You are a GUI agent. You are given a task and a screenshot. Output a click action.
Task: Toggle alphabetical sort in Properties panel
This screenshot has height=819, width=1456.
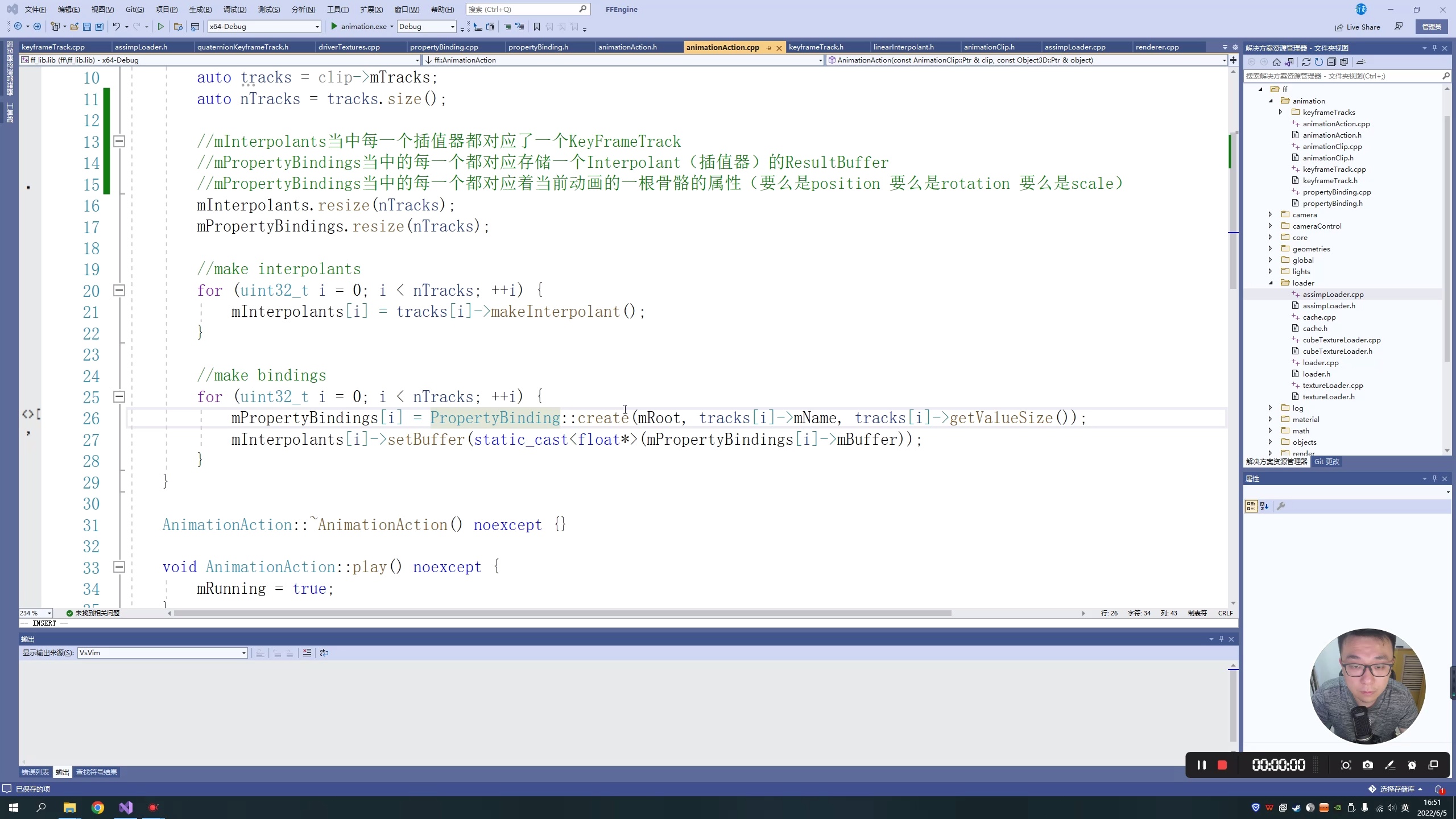[1264, 506]
